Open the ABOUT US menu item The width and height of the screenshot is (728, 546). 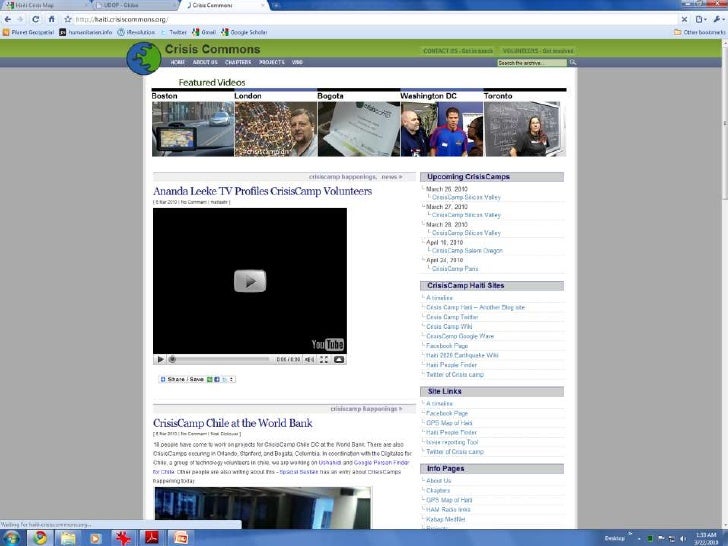click(205, 62)
